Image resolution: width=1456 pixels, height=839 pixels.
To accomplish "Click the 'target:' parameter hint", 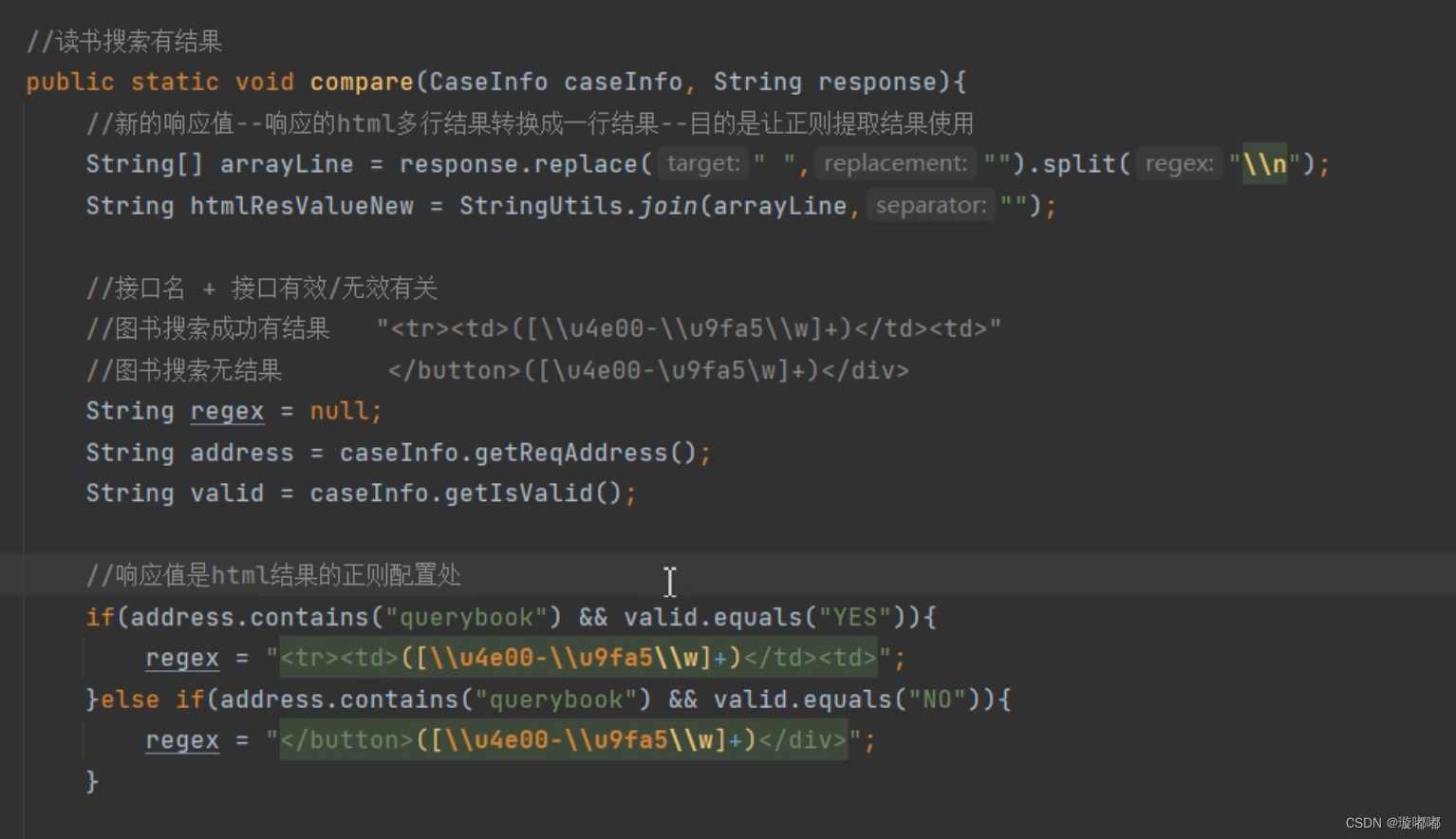I will pyautogui.click(x=703, y=163).
